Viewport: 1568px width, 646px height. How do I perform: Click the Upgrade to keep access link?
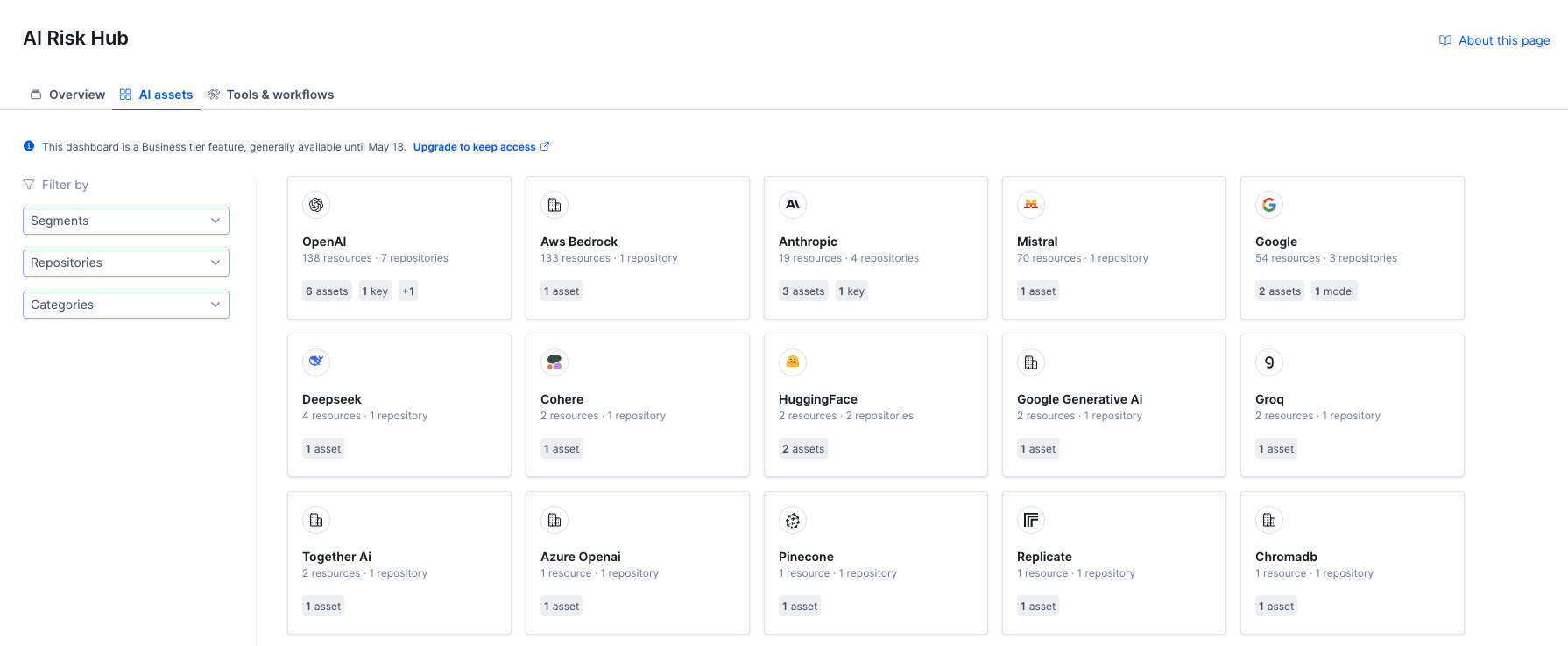(x=475, y=147)
